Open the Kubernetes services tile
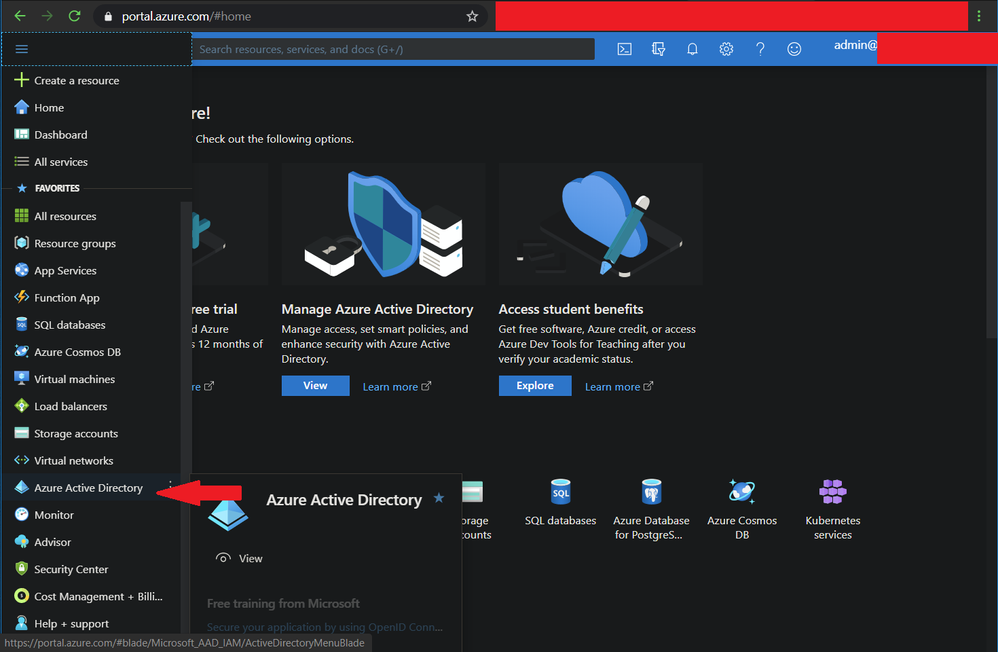This screenshot has height=652, width=998. 833,509
